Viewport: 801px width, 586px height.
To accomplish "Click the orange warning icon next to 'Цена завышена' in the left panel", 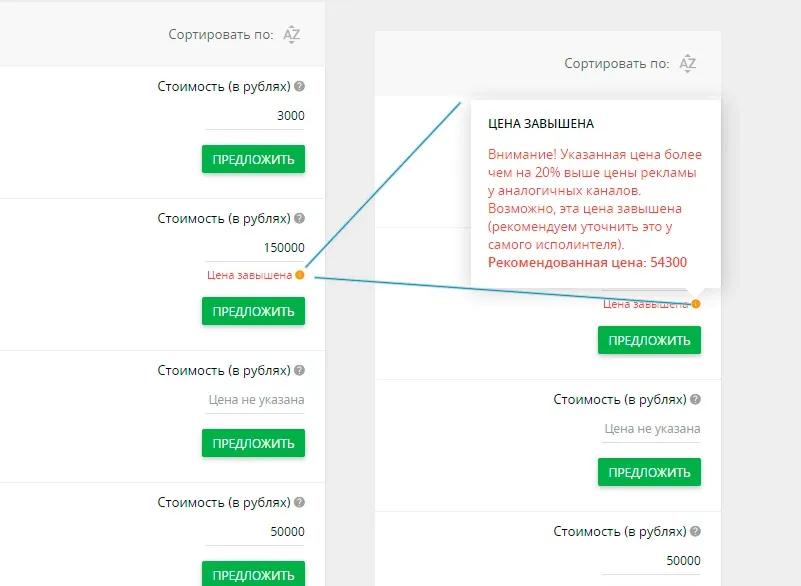I will [x=300, y=275].
